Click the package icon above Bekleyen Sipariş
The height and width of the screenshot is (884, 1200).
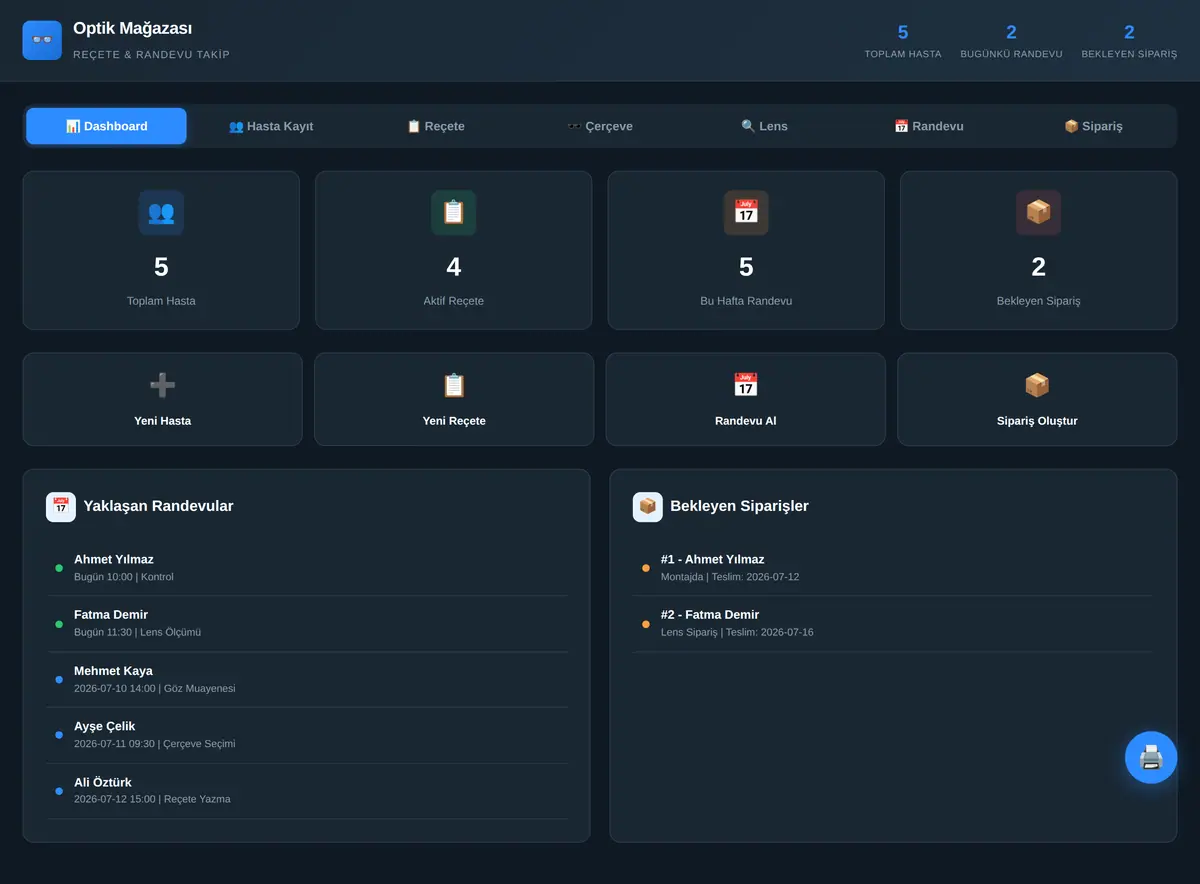1039,212
